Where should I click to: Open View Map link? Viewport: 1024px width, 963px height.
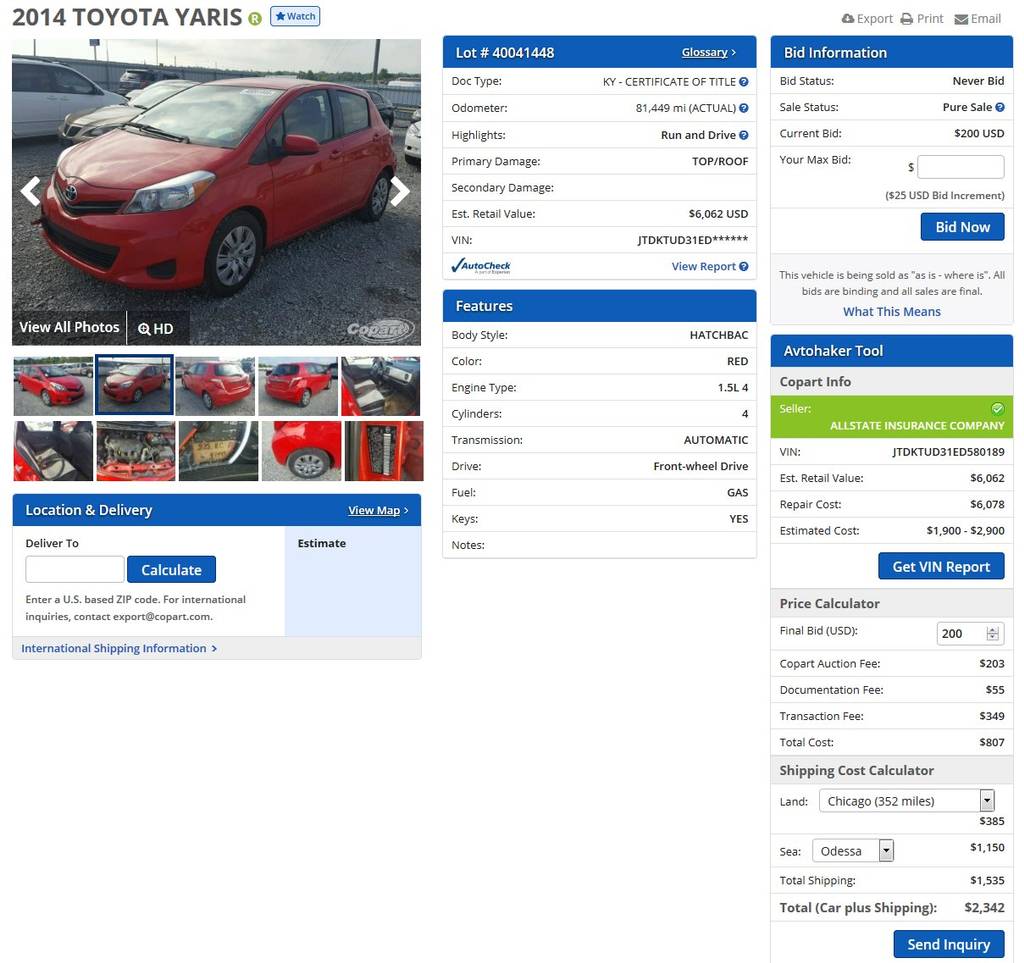tap(374, 511)
